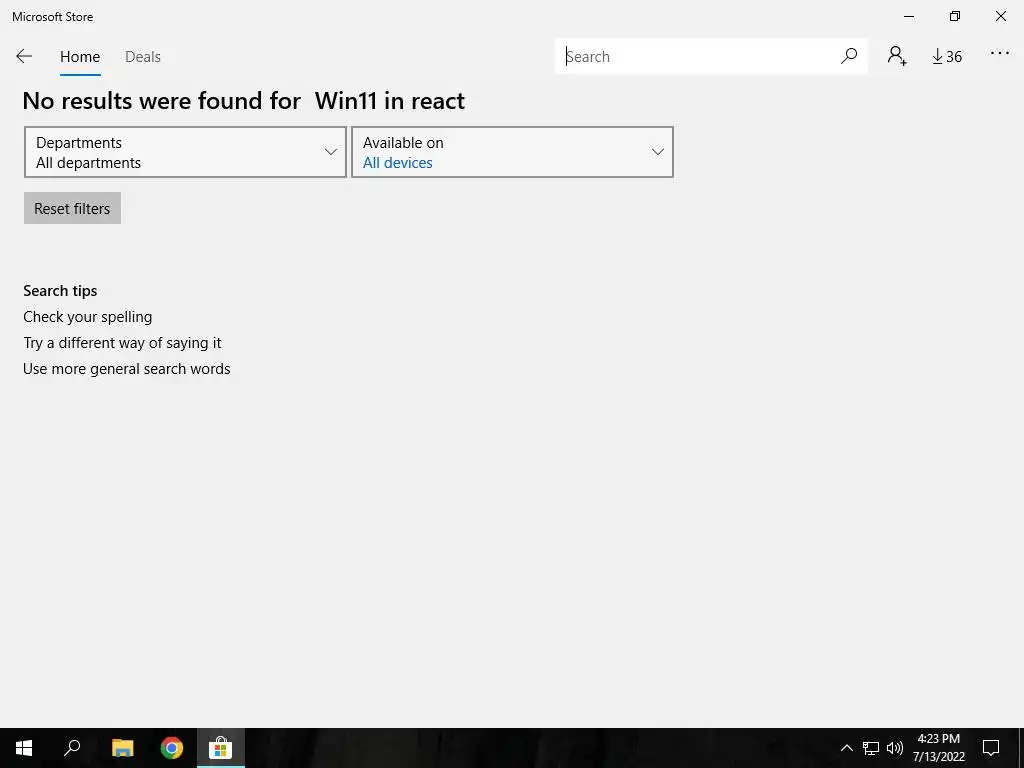1024x768 pixels.
Task: Click the search magnifier icon in Store
Action: 848,56
